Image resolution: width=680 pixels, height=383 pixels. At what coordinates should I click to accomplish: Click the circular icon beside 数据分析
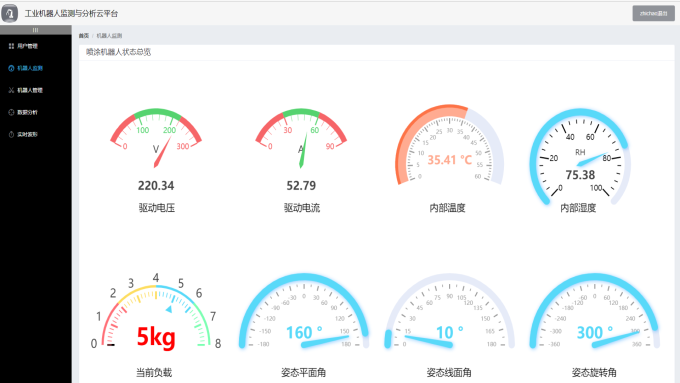coord(11,112)
